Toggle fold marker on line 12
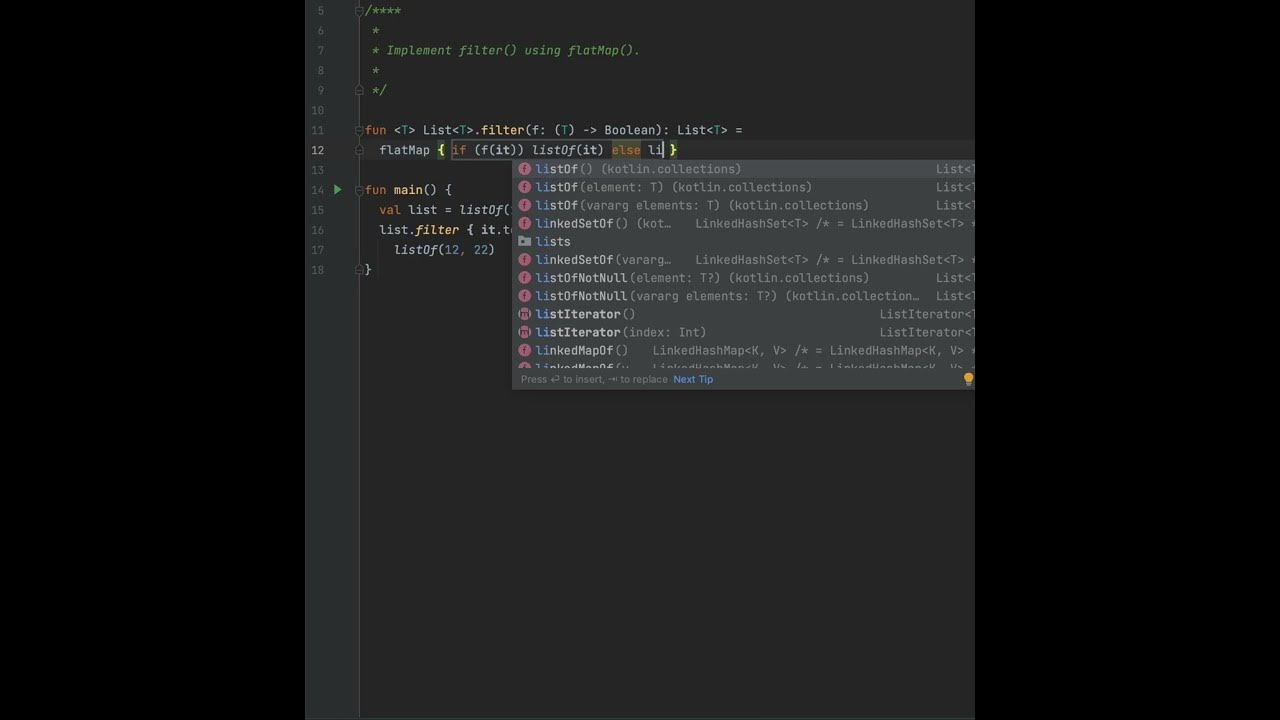 (x=359, y=150)
